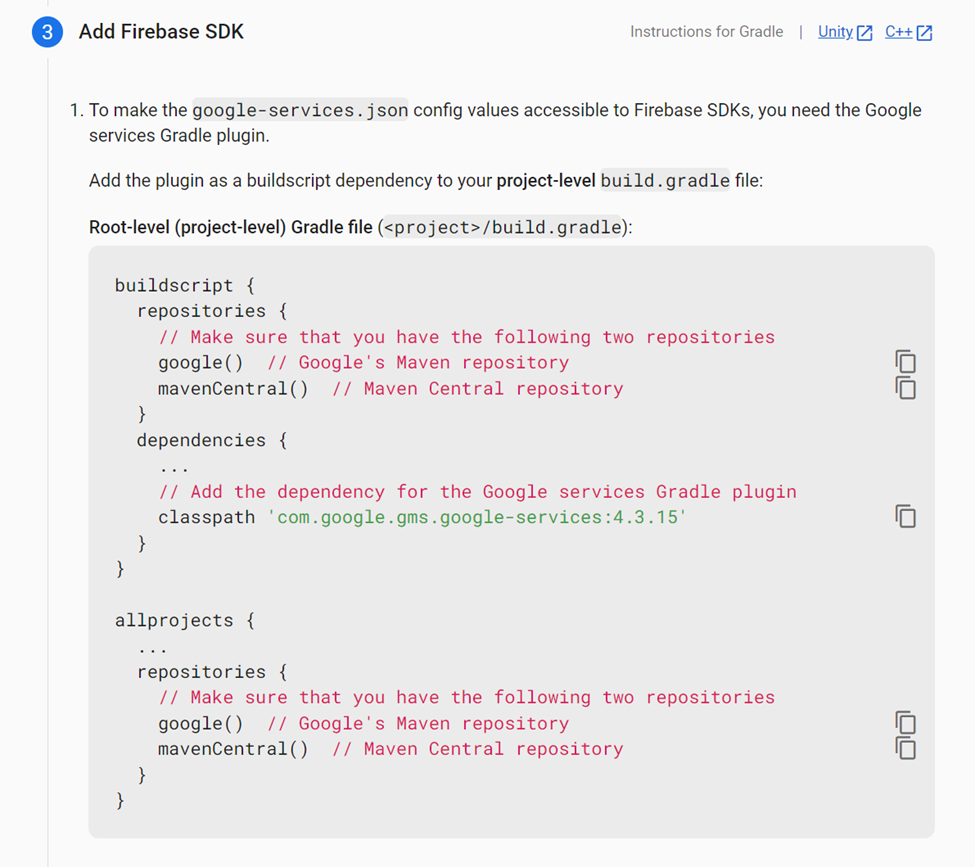
Task: Open the Unity instructions link
Action: coord(845,32)
